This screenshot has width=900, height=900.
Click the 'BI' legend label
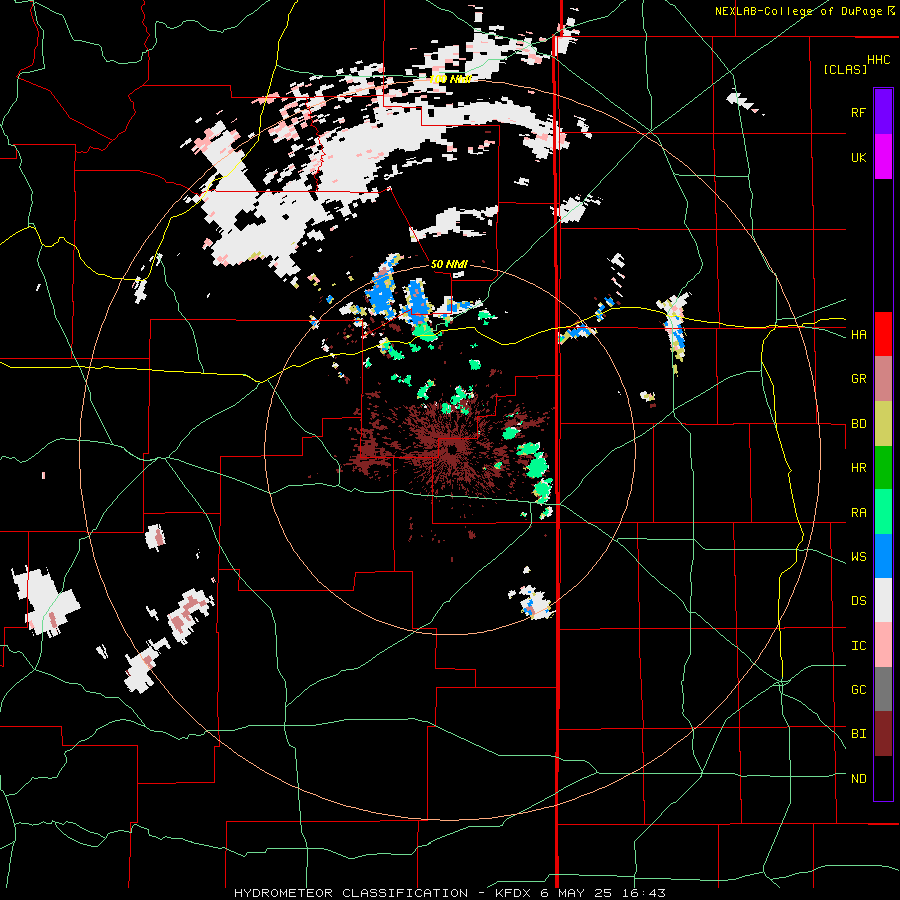click(x=858, y=734)
